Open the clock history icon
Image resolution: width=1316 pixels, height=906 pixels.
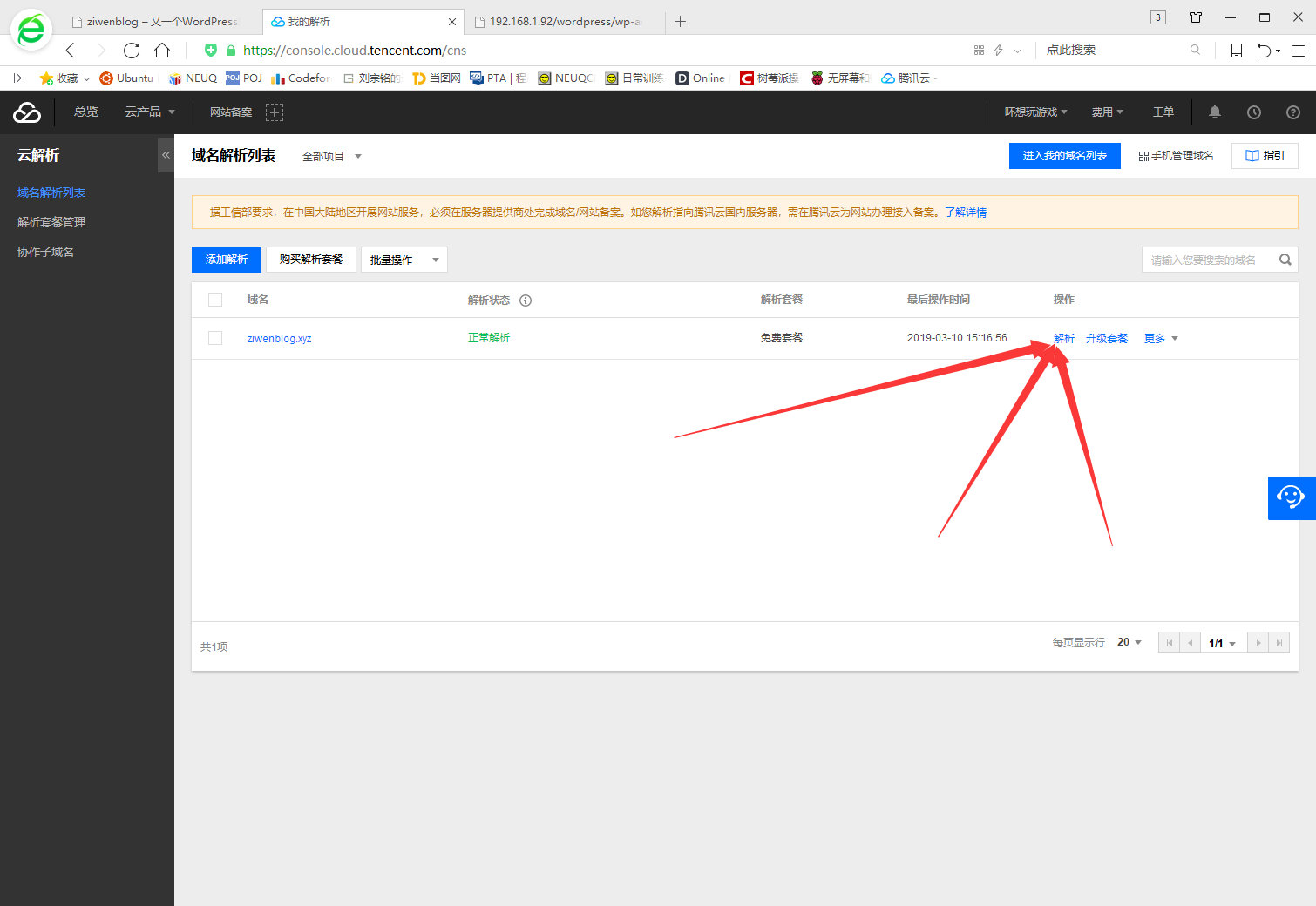pos(1254,112)
